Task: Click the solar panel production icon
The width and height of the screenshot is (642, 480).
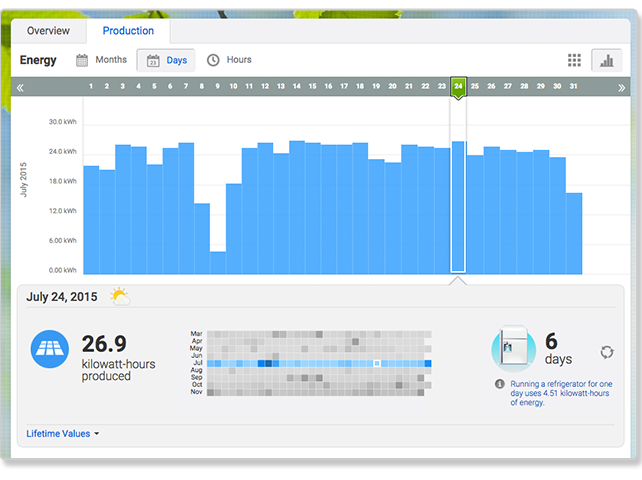Action: pyautogui.click(x=50, y=349)
